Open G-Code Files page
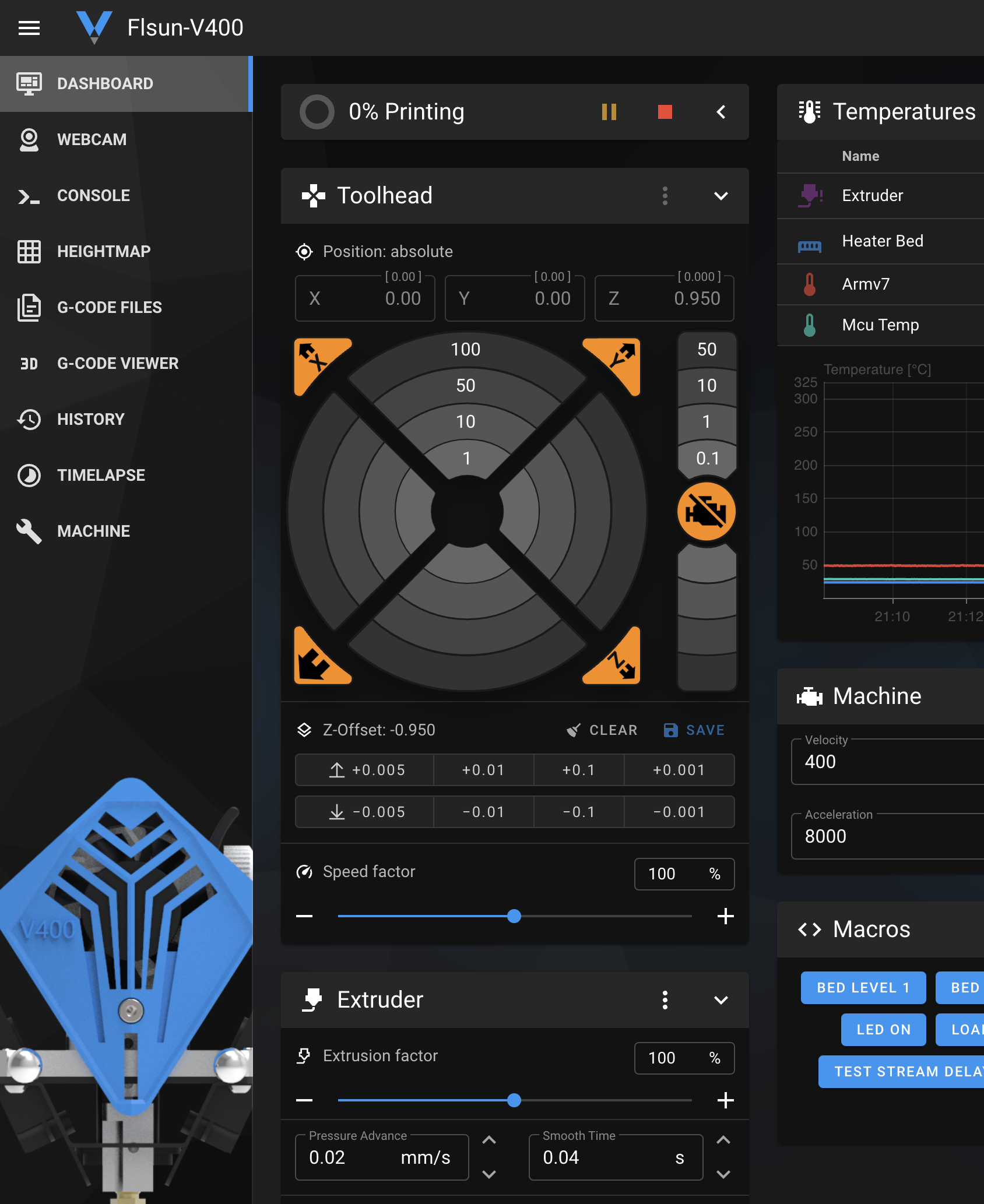The height and width of the screenshot is (1204, 984). coord(125,308)
